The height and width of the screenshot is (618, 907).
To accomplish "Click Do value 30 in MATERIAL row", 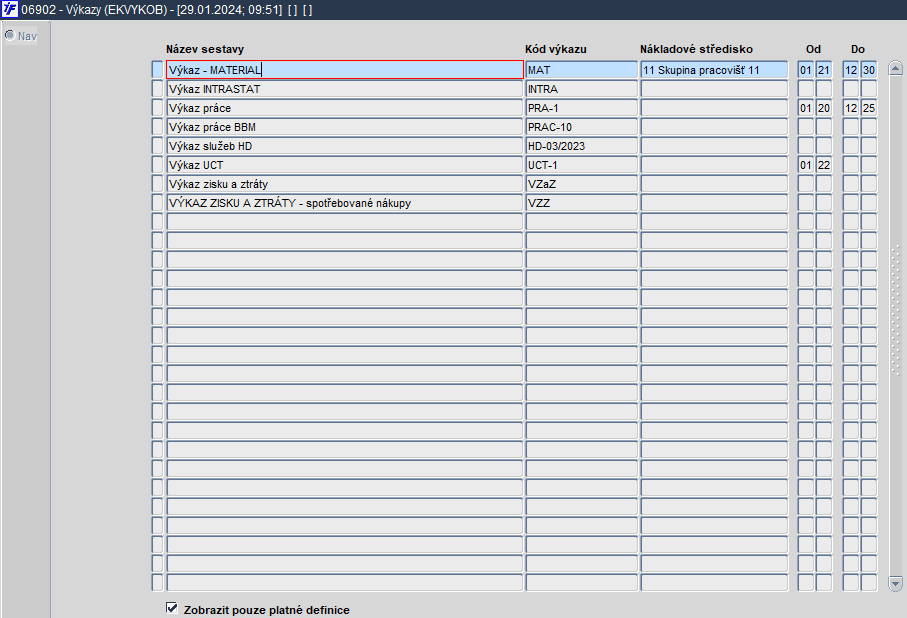I will tap(869, 69).
